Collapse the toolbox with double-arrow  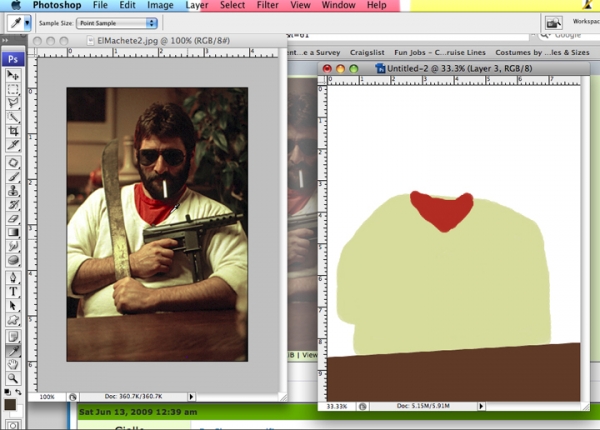5,40
